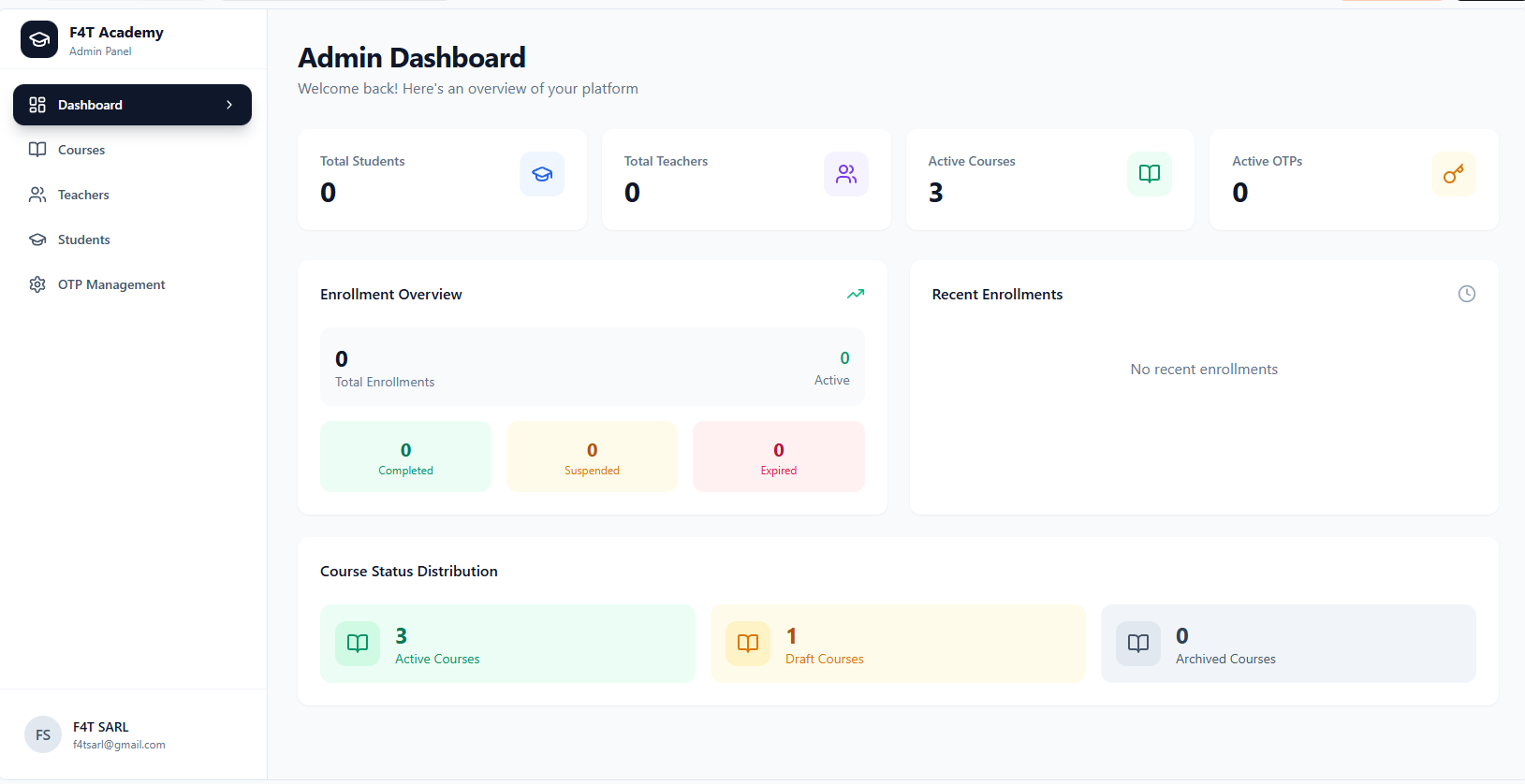The width and height of the screenshot is (1525, 784).
Task: Click the green book icon beside Active Courses count
Action: tap(358, 644)
